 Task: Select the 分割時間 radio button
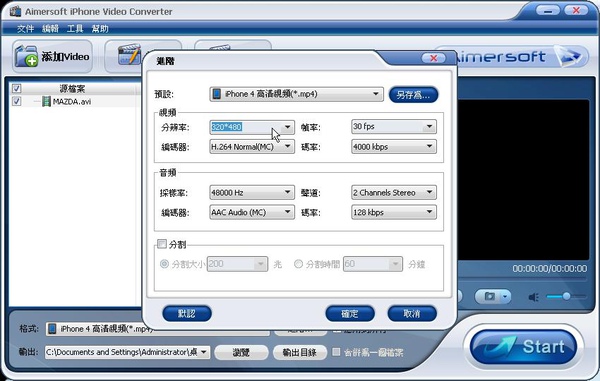[298, 264]
